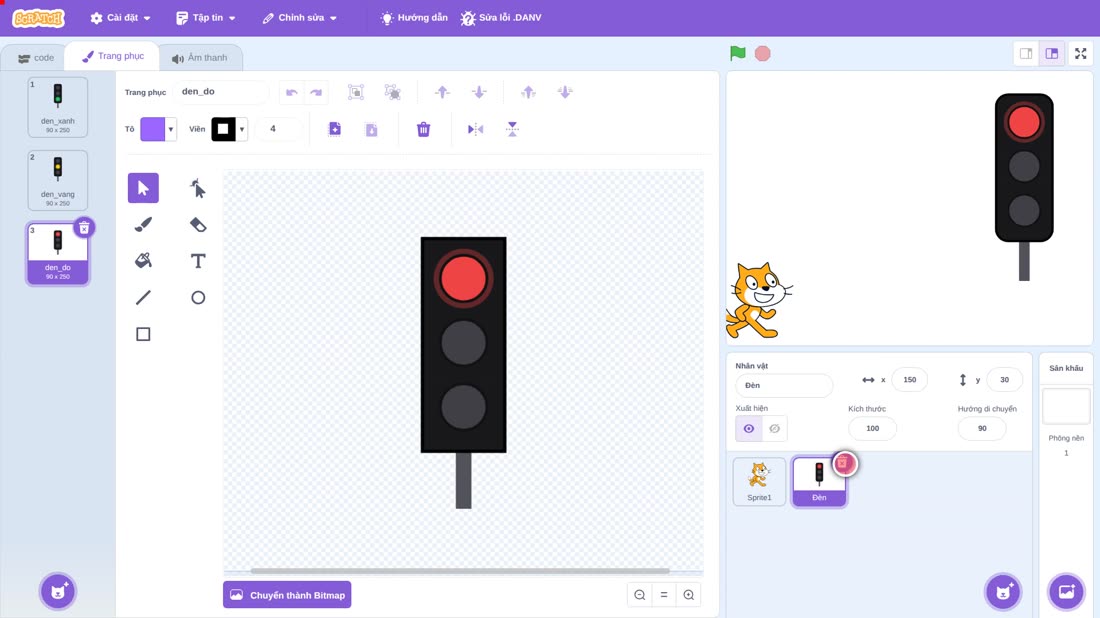Click Chuyển thành Bitmap button
Screen dimensions: 1100x618
click(x=287, y=595)
